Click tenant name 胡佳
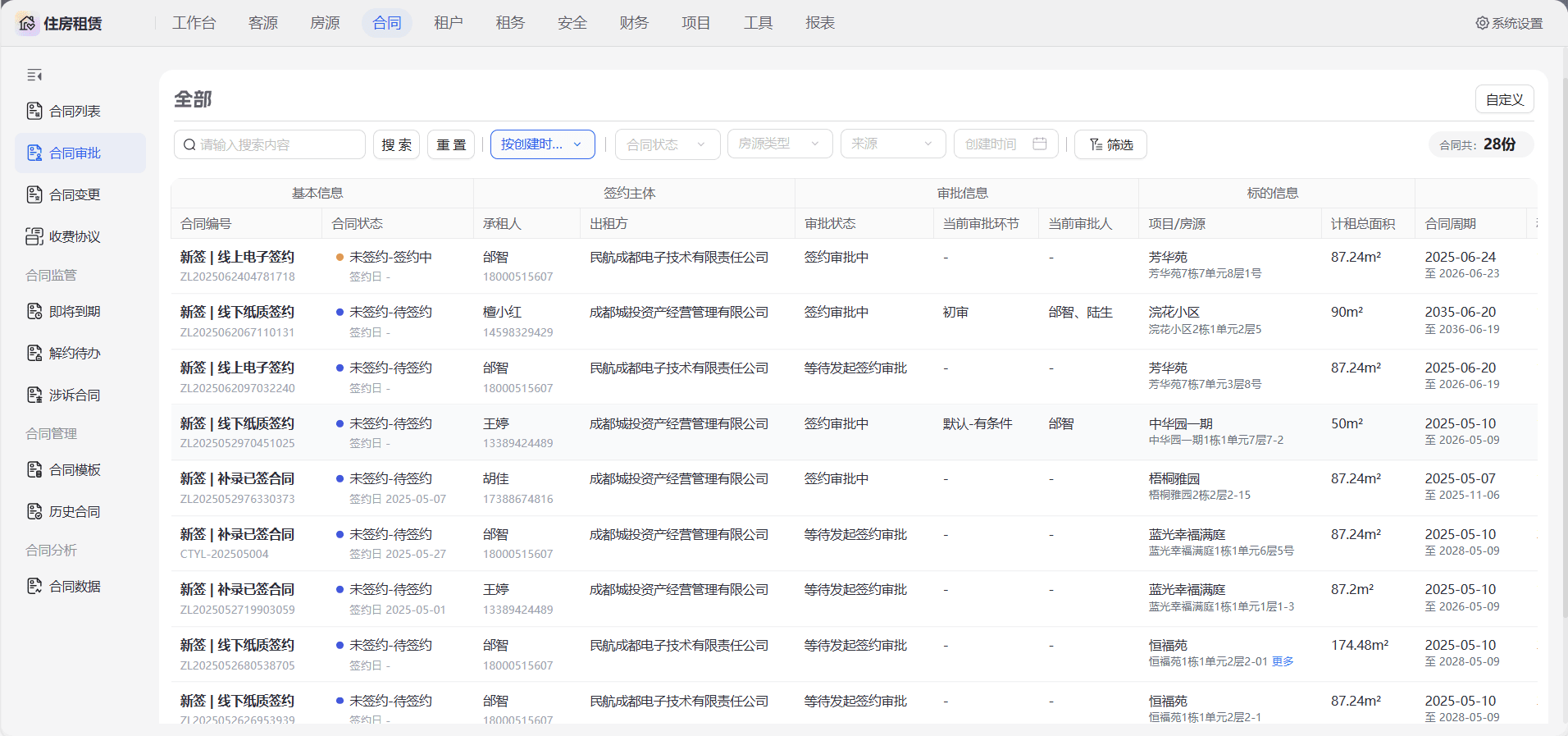The width and height of the screenshot is (1568, 736). [495, 478]
